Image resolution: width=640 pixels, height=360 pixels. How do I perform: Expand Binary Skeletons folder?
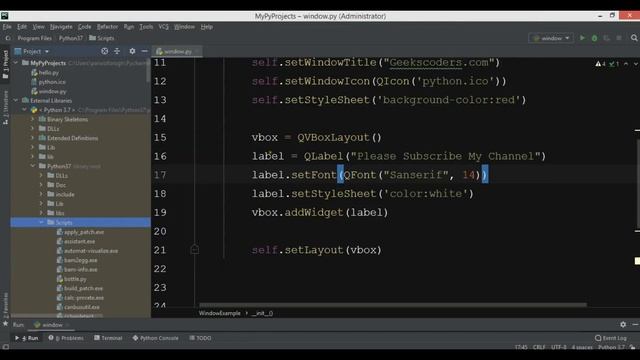pyautogui.click(x=33, y=119)
